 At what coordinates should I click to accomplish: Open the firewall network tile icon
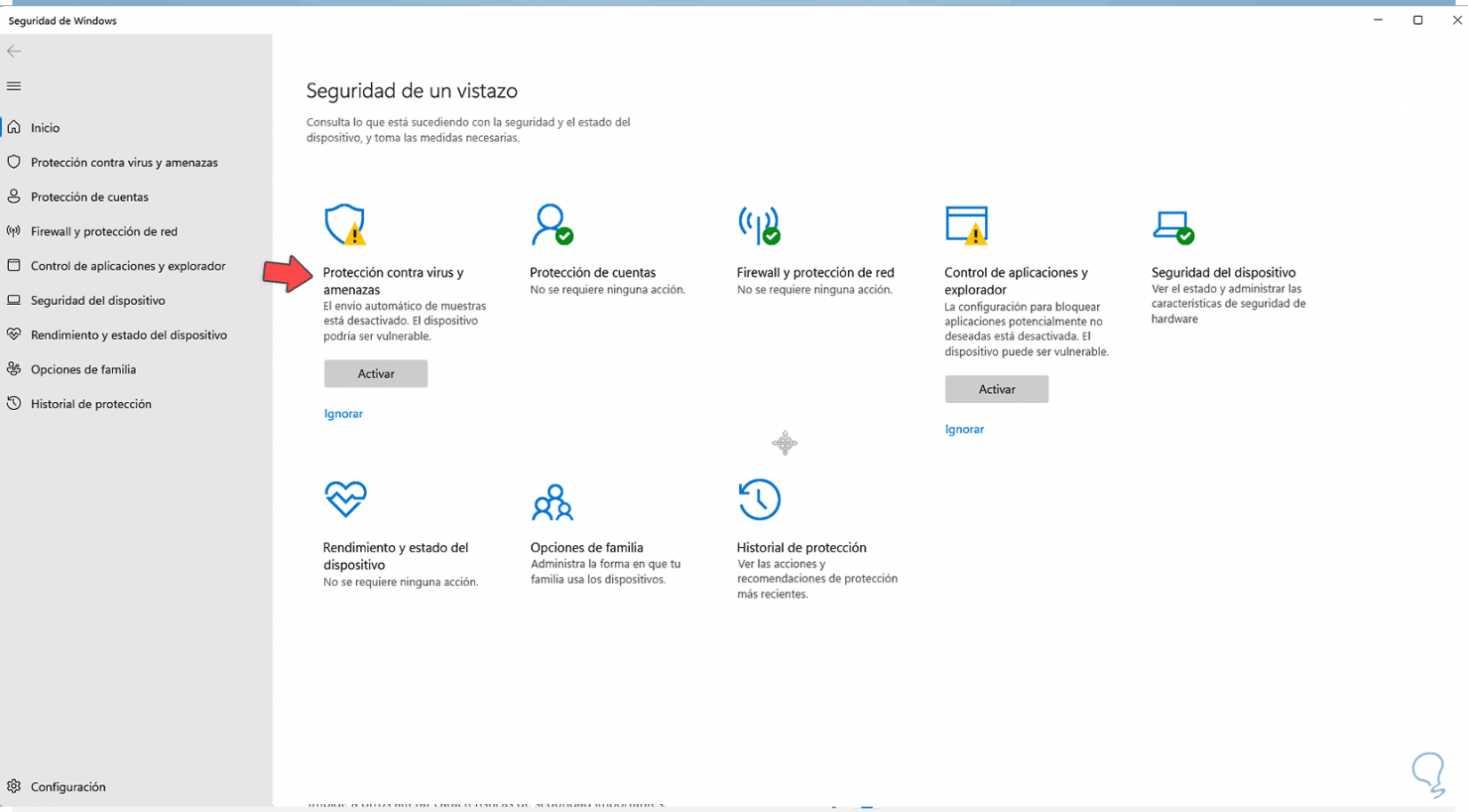[x=759, y=225]
